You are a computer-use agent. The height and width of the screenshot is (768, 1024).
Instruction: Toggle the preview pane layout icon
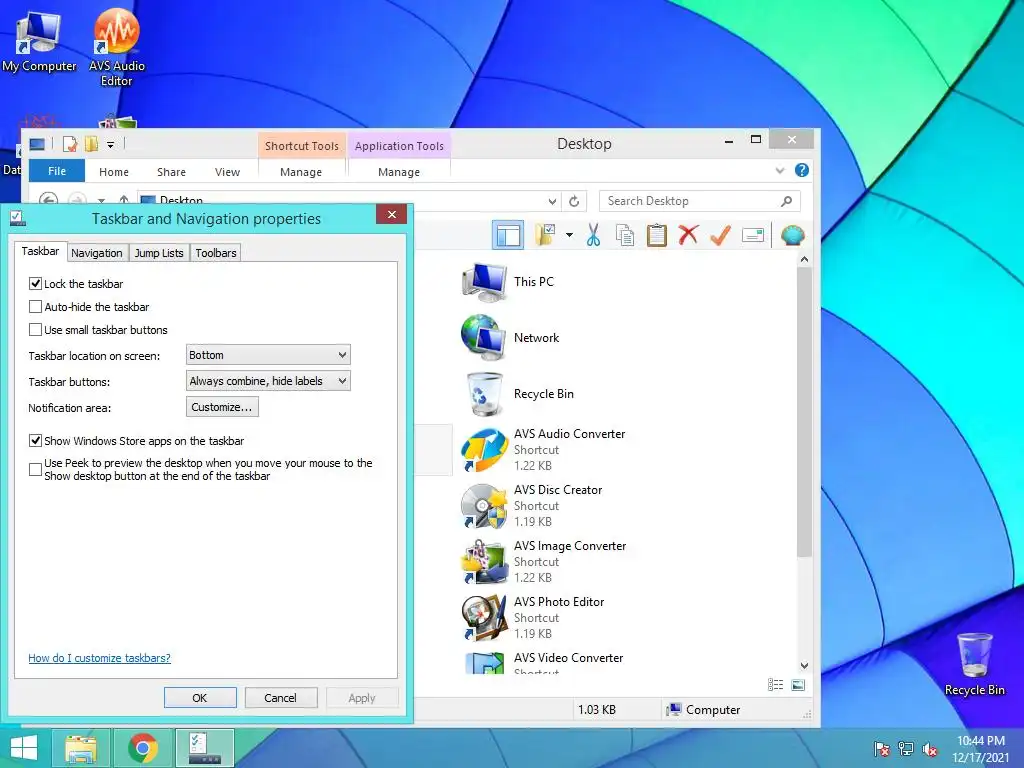tap(507, 235)
